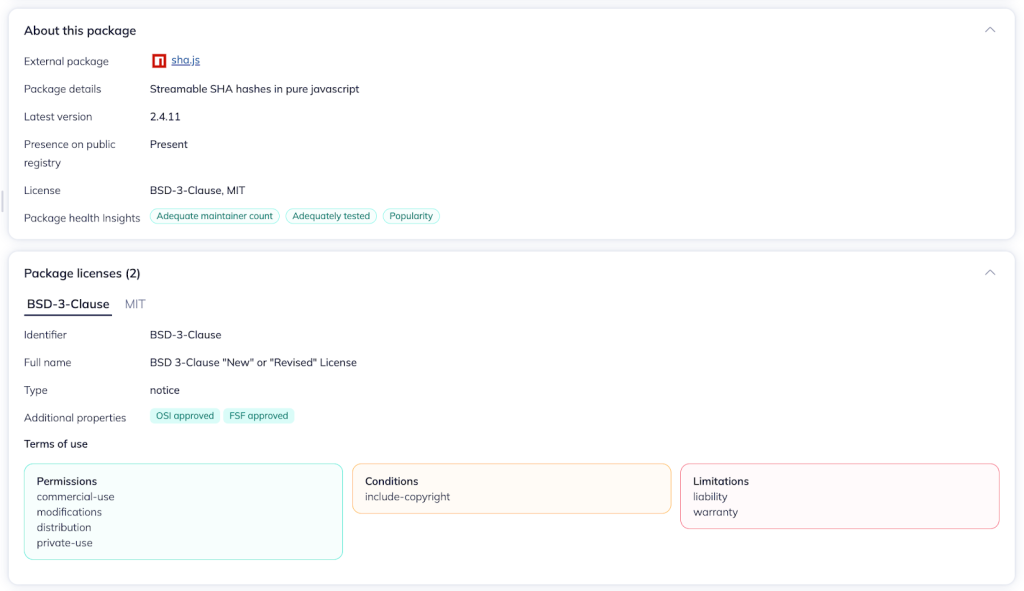Image resolution: width=1024 pixels, height=591 pixels.
Task: Switch to the MIT license tab
Action: (135, 304)
